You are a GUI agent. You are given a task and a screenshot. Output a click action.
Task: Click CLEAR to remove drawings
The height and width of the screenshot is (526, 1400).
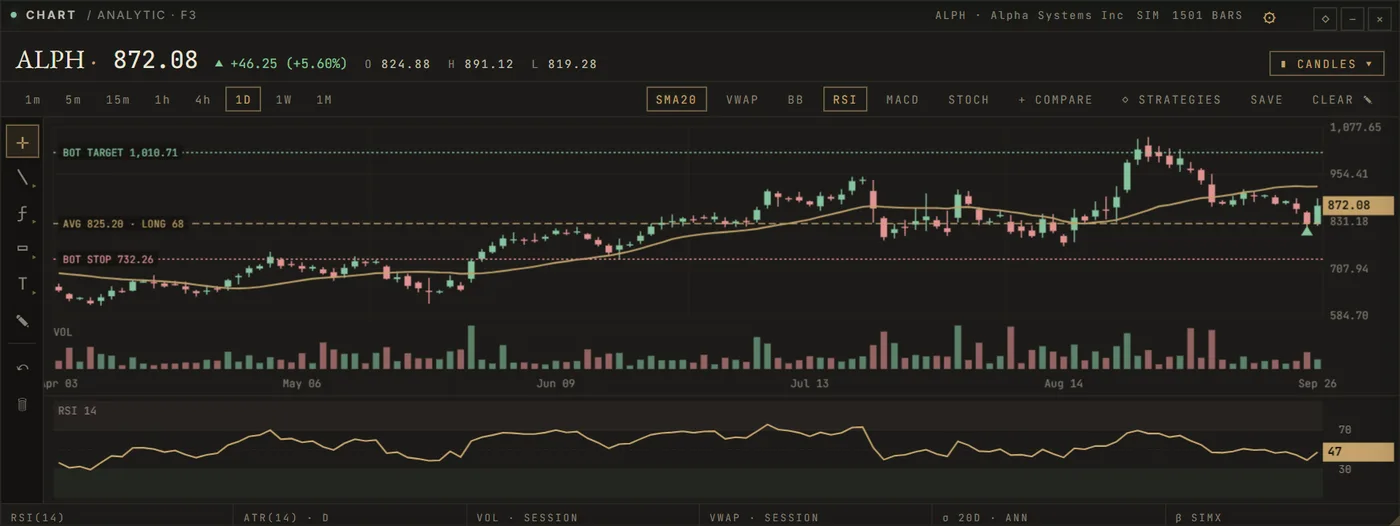coord(1343,100)
